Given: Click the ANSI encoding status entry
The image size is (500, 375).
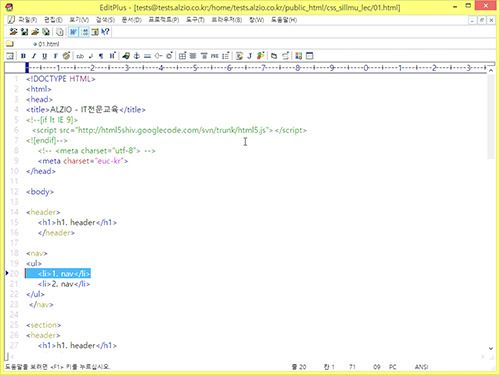Looking at the screenshot, I should tap(421, 367).
